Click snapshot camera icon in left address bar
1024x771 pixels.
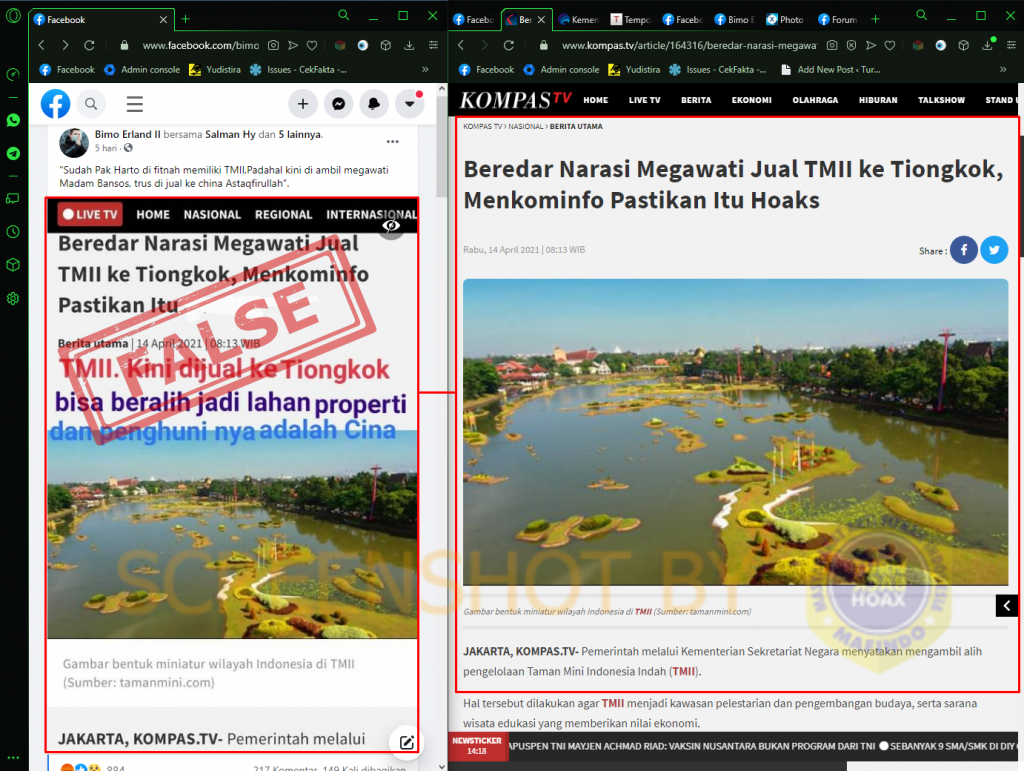tap(274, 45)
